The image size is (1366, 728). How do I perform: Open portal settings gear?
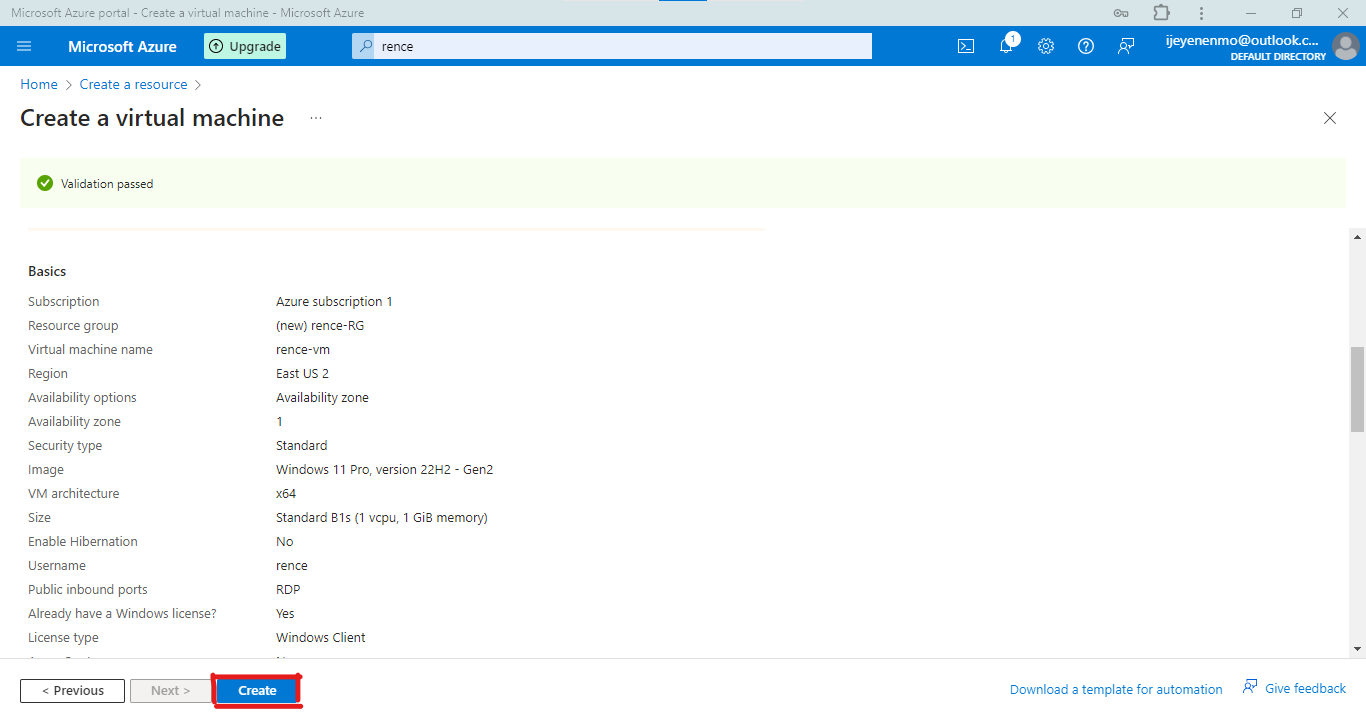[1046, 46]
